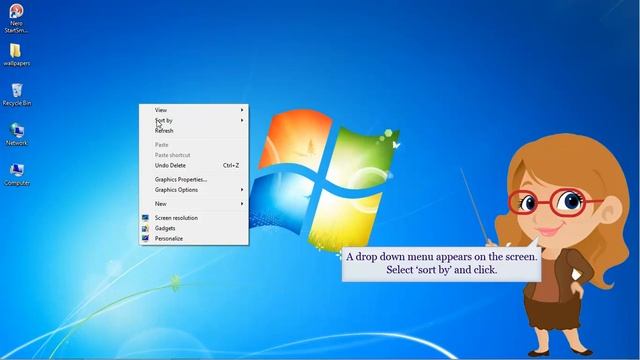
Task: Expand the arrow next to View
Action: (x=242, y=110)
